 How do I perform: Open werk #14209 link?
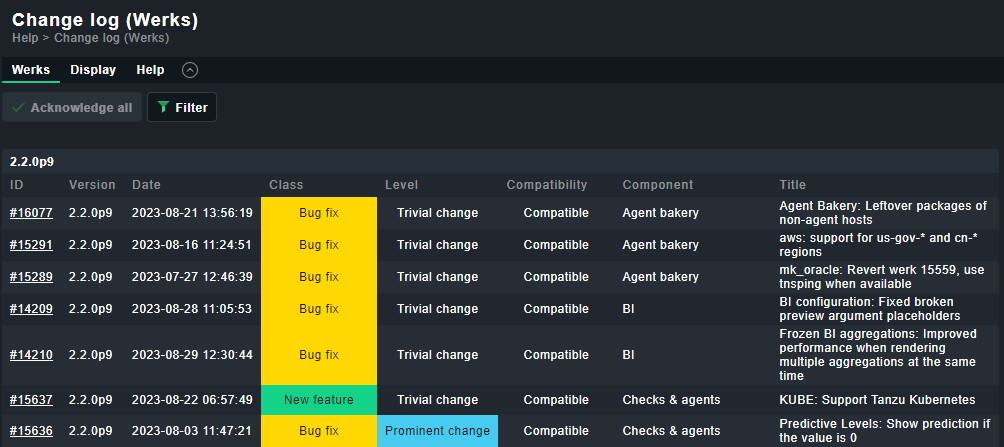coord(31,309)
